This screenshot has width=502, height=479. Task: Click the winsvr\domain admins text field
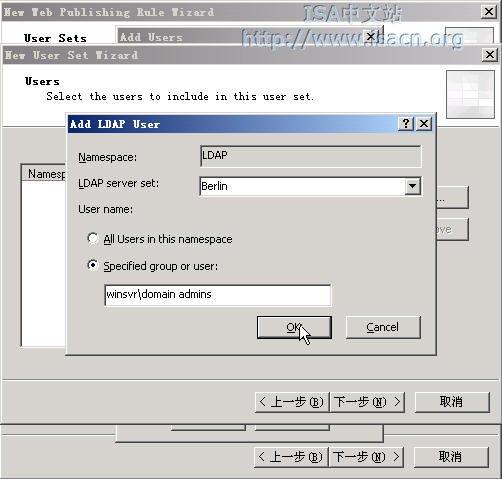pos(218,295)
